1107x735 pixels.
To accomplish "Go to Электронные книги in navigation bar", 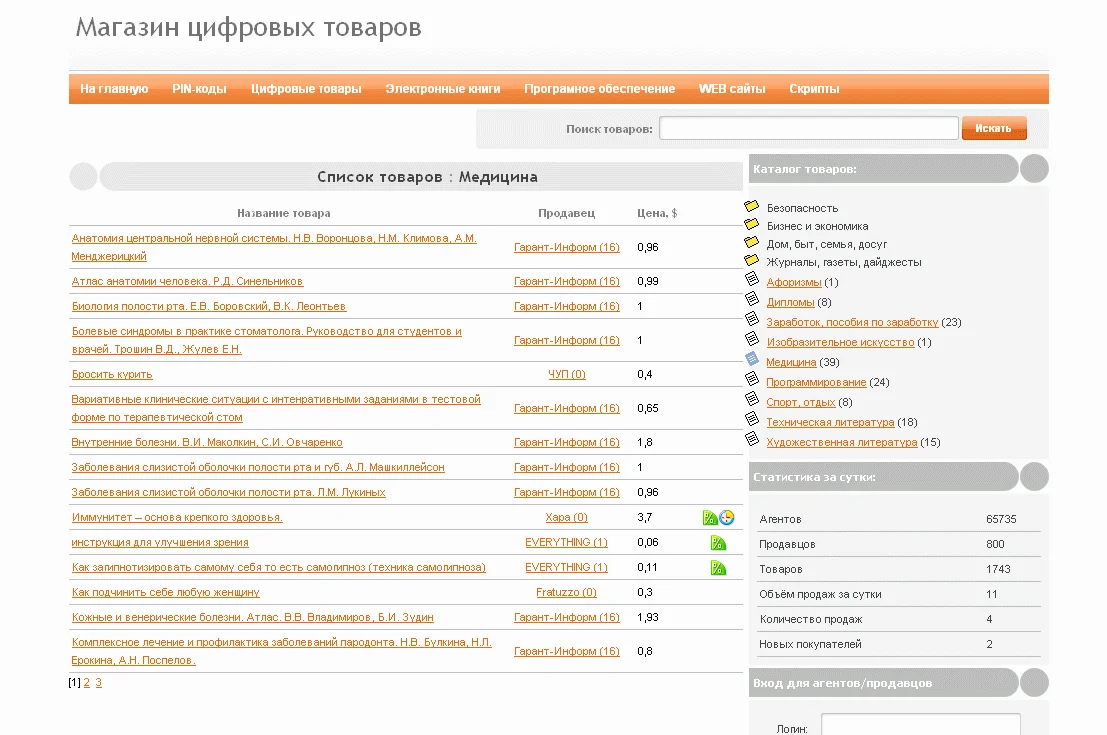I will (442, 89).
